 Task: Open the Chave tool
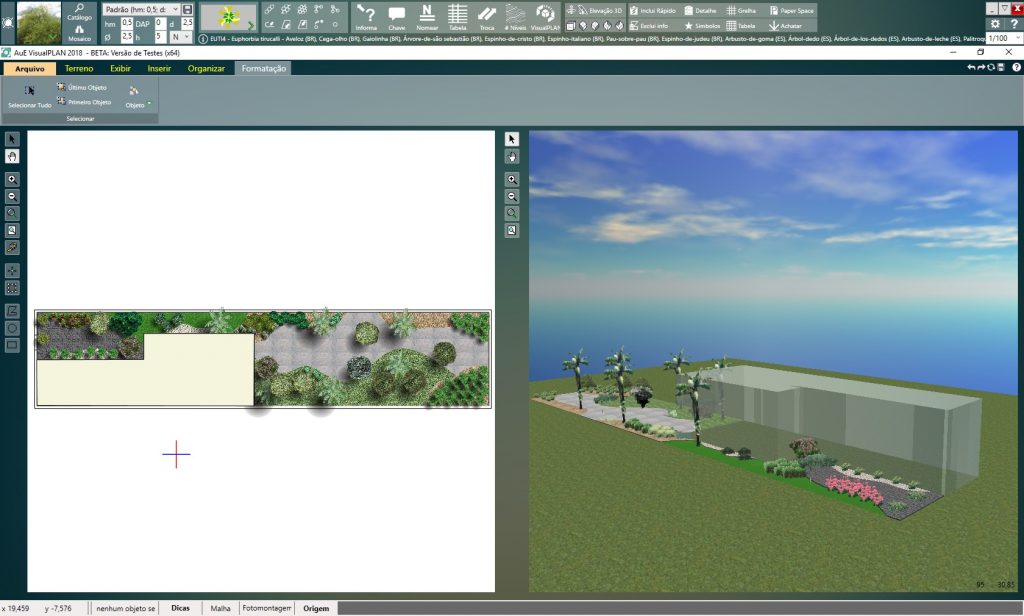[x=396, y=15]
